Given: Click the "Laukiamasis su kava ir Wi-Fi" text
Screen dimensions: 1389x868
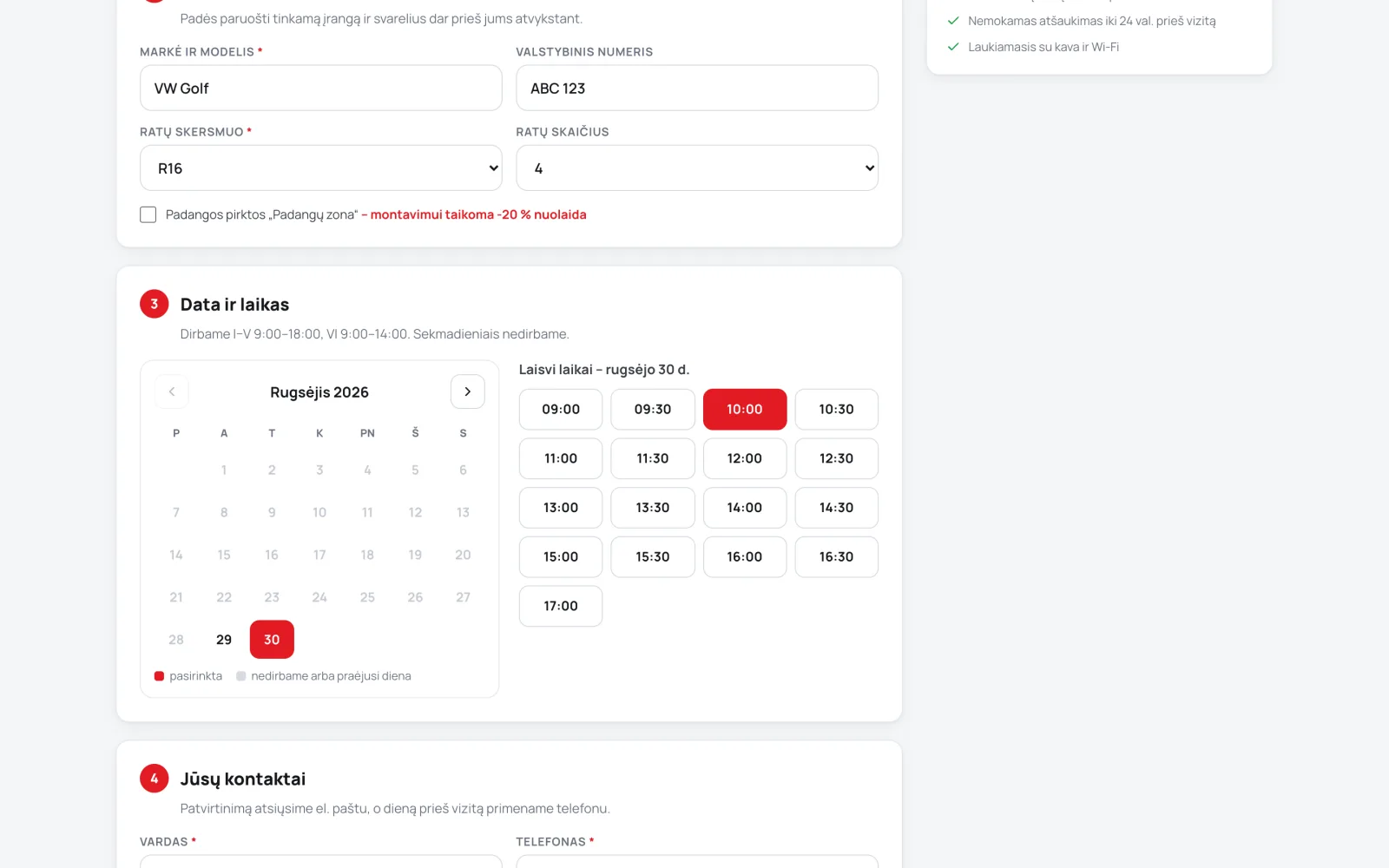Looking at the screenshot, I should (1043, 47).
